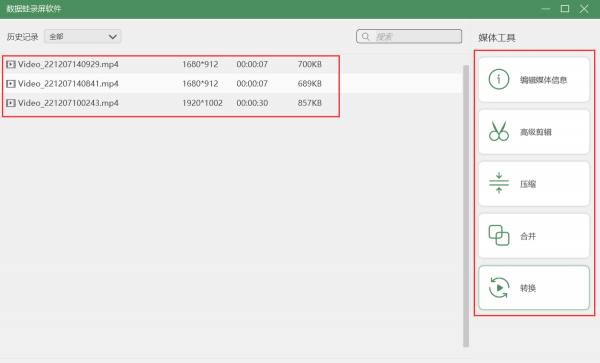
Task: Click the 689KB file size
Action: pos(310,84)
